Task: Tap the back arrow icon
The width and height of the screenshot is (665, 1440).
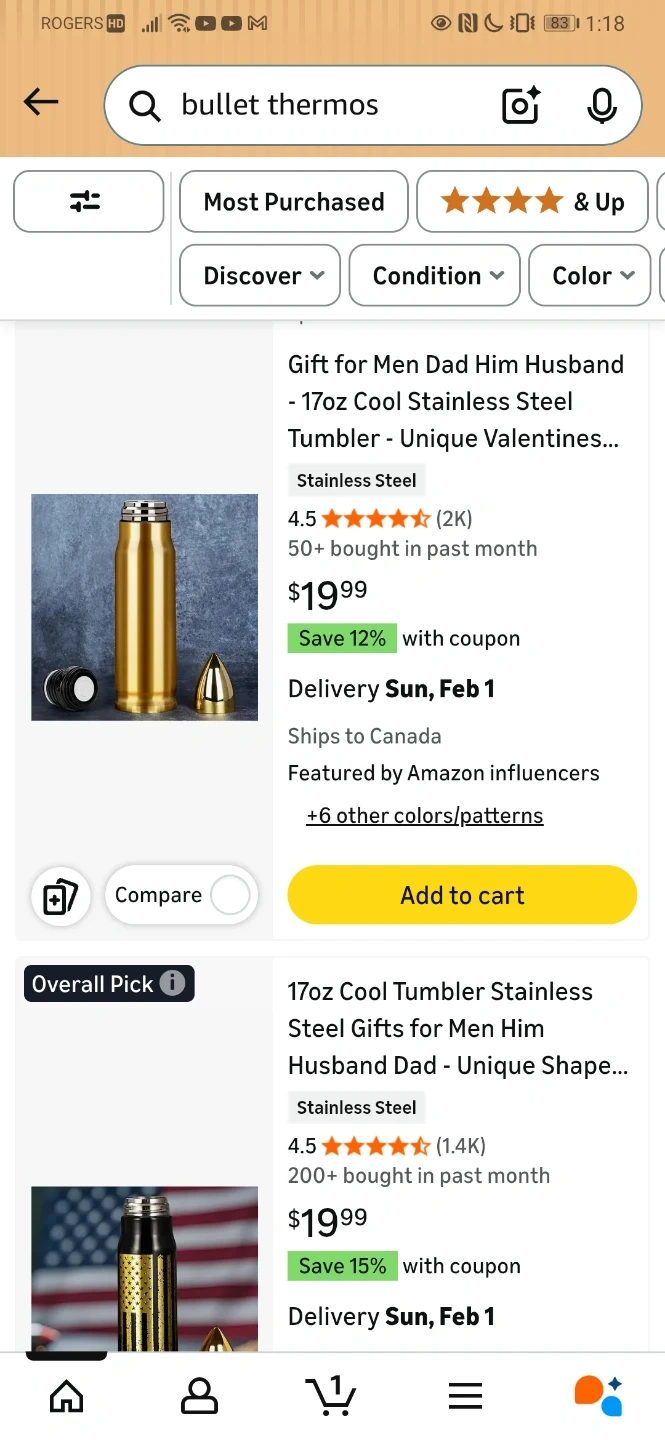Action: pyautogui.click(x=41, y=102)
